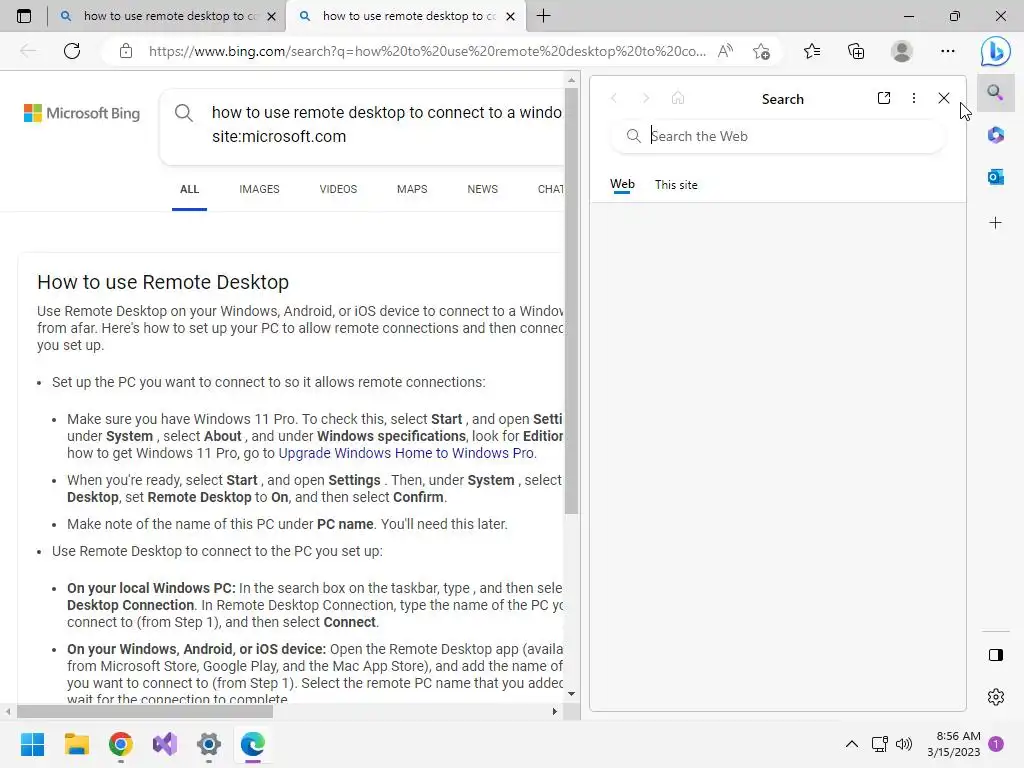Image resolution: width=1024 pixels, height=768 pixels.
Task: Open Outlook from the Edge sidebar
Action: tap(995, 176)
